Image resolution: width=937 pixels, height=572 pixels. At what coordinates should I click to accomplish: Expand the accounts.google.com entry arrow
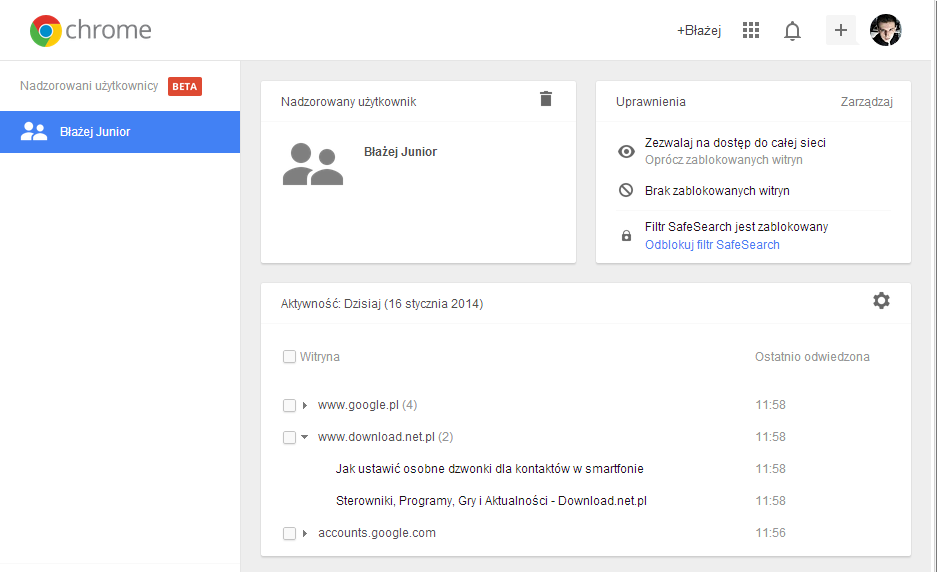[x=305, y=533]
